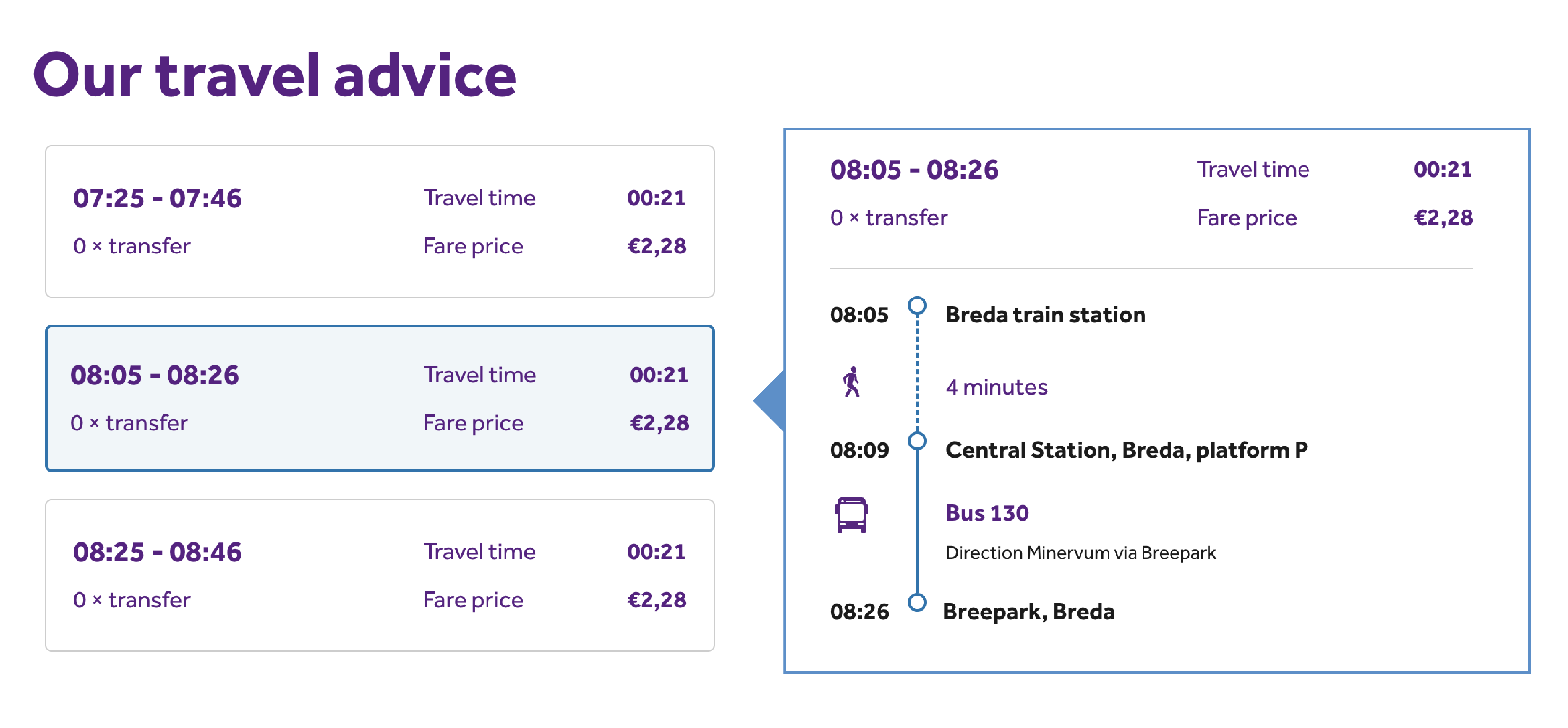Click the 08:05 - 08:26 detail panel header

point(914,170)
